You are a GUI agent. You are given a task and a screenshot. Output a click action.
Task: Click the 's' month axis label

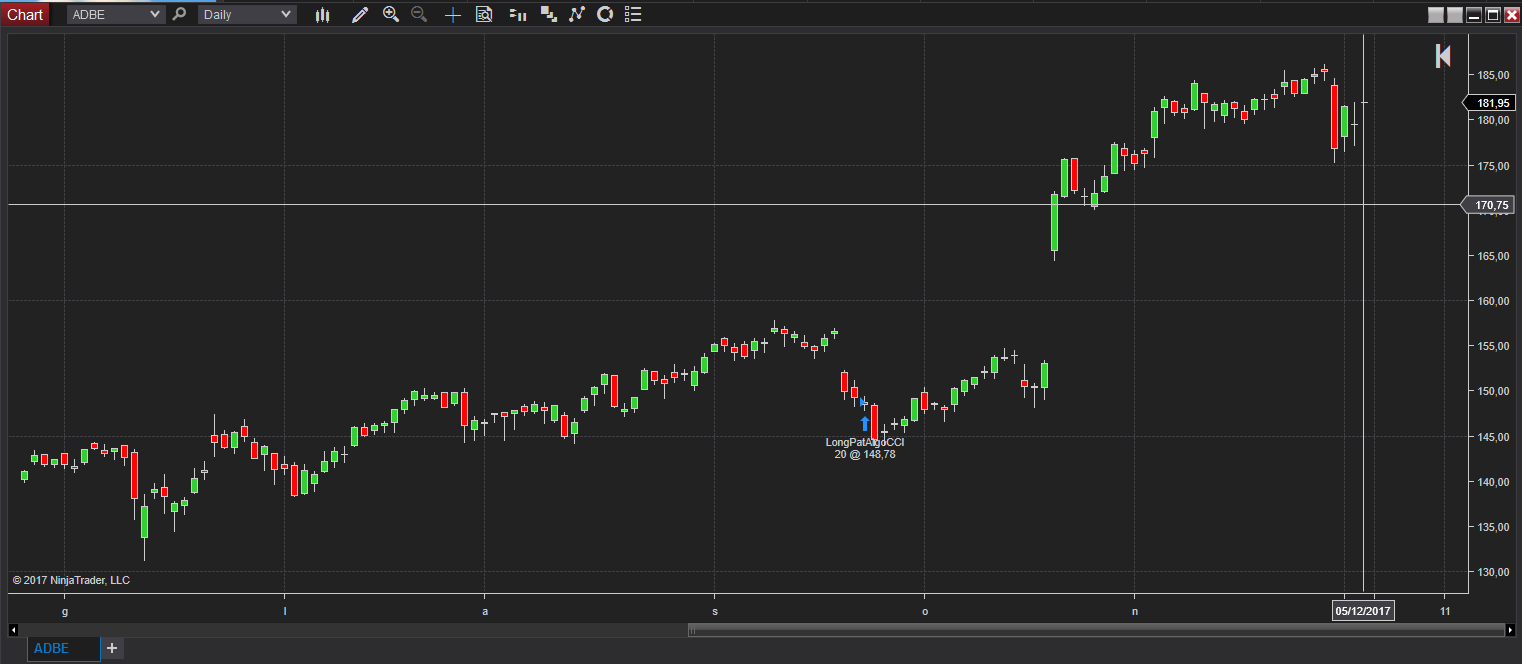pos(715,611)
